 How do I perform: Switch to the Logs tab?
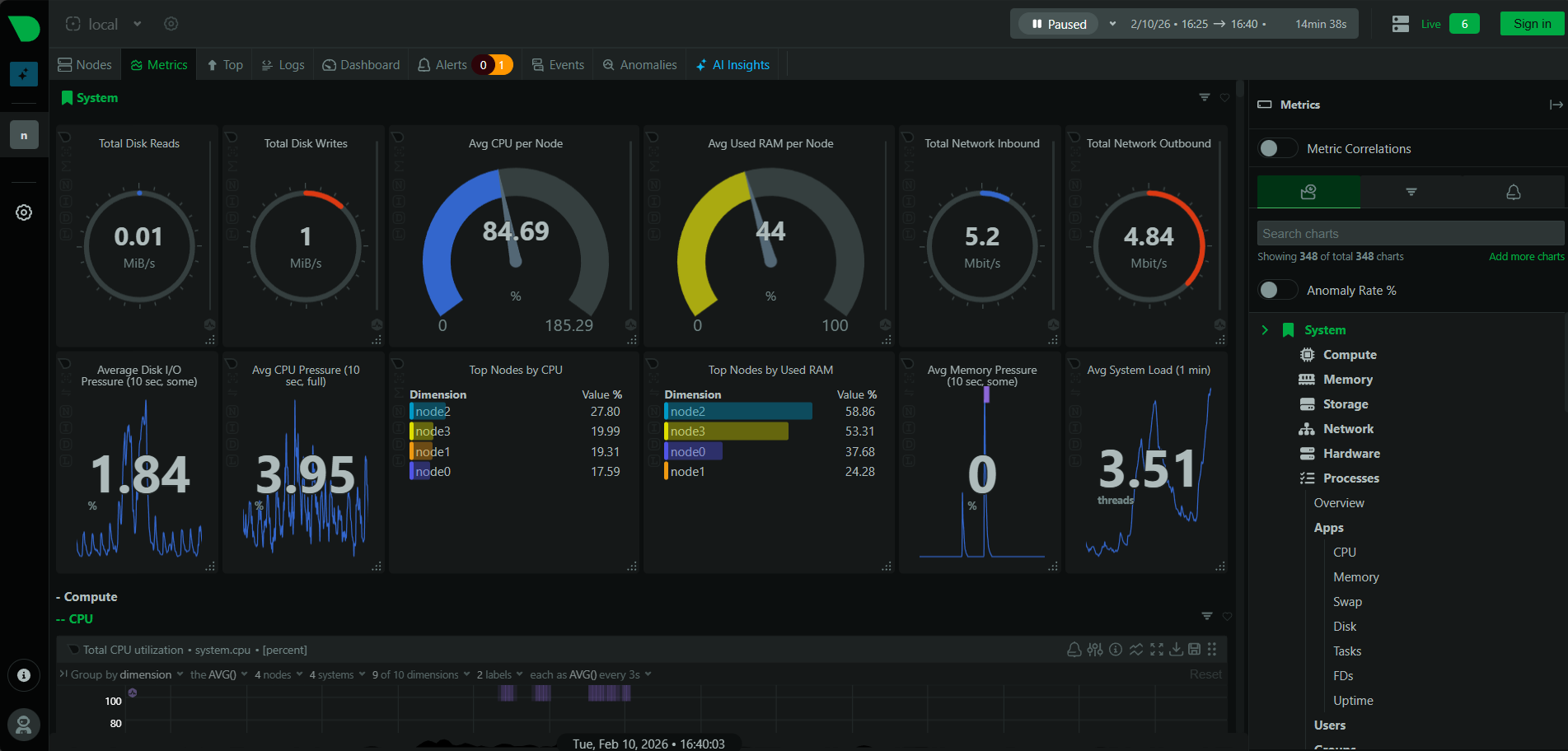[283, 65]
